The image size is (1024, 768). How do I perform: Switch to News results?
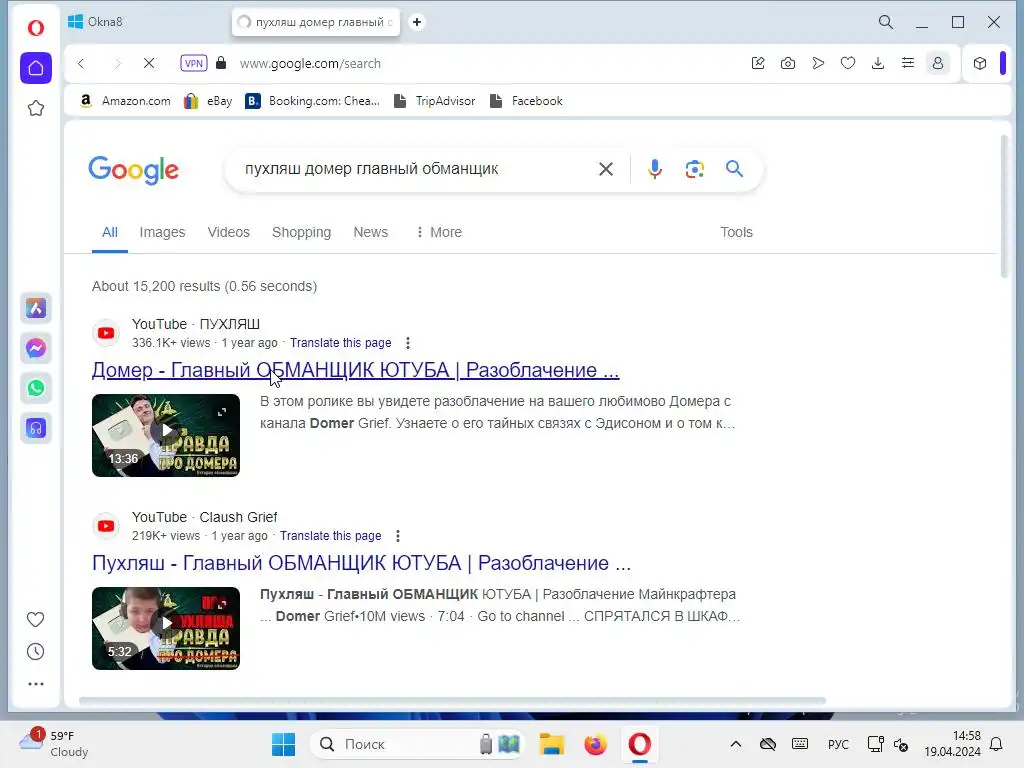pos(370,232)
